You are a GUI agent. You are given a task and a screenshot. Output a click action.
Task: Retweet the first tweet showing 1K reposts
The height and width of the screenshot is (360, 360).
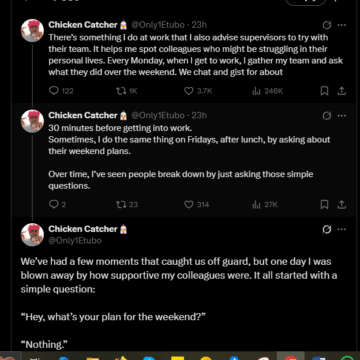pyautogui.click(x=127, y=91)
